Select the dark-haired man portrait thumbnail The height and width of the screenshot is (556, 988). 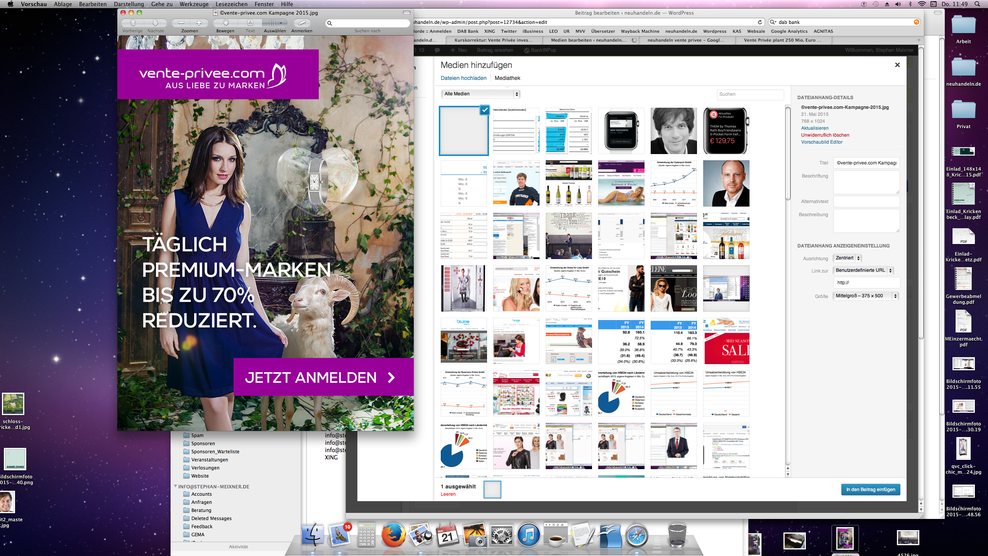[x=674, y=130]
